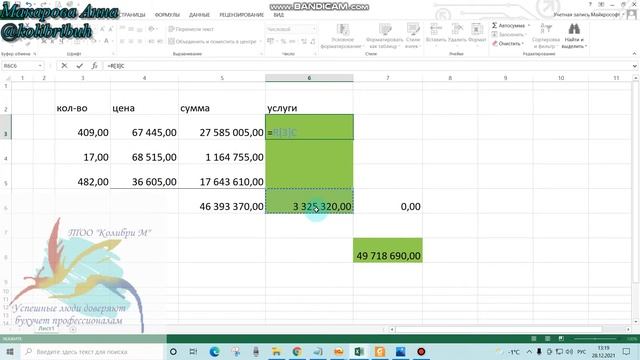The image size is (640, 360).
Task: Switch to Normal view in status bar
Action: [x=533, y=339]
